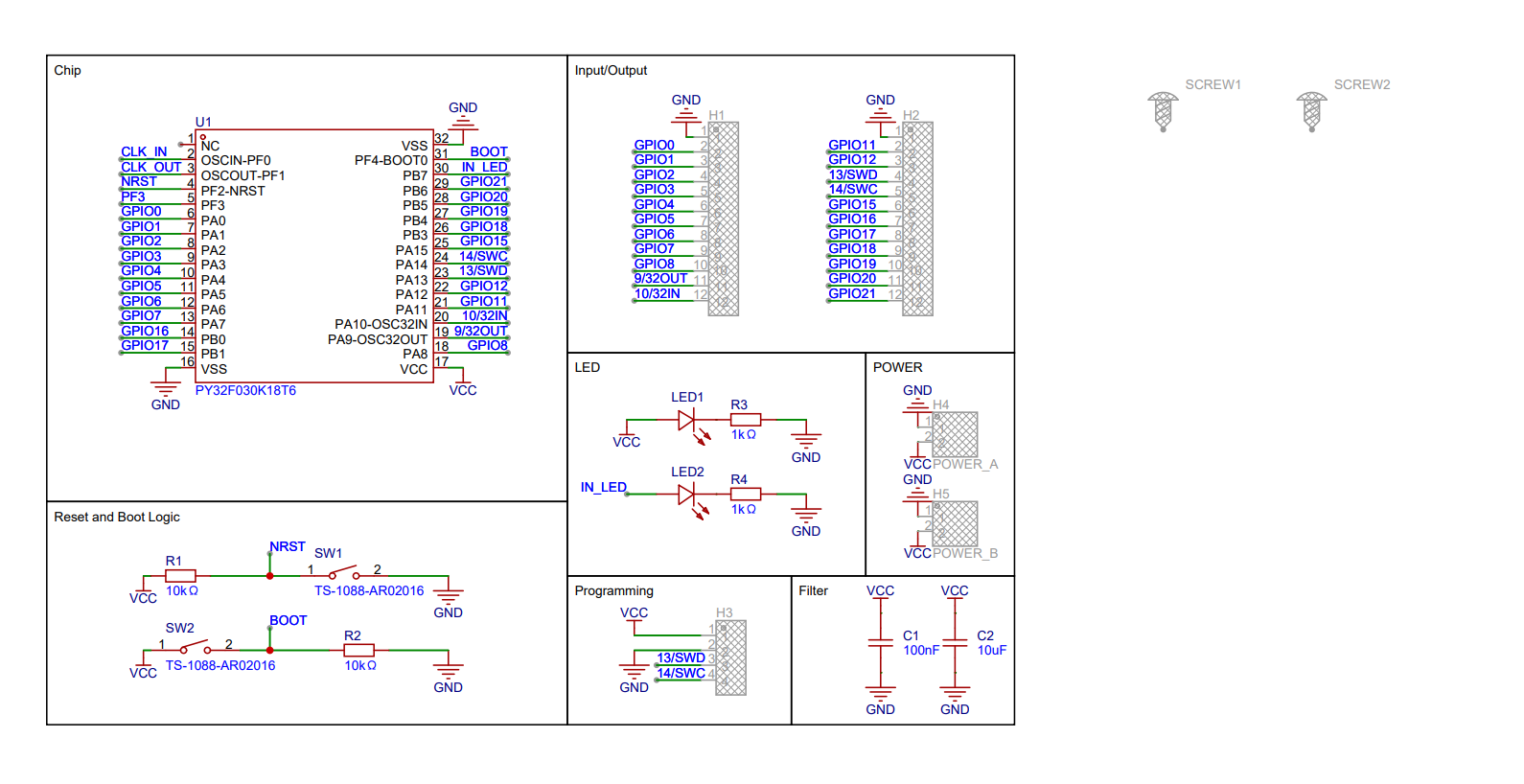Click the PF3 net label
The image size is (1524, 784).
tap(133, 196)
